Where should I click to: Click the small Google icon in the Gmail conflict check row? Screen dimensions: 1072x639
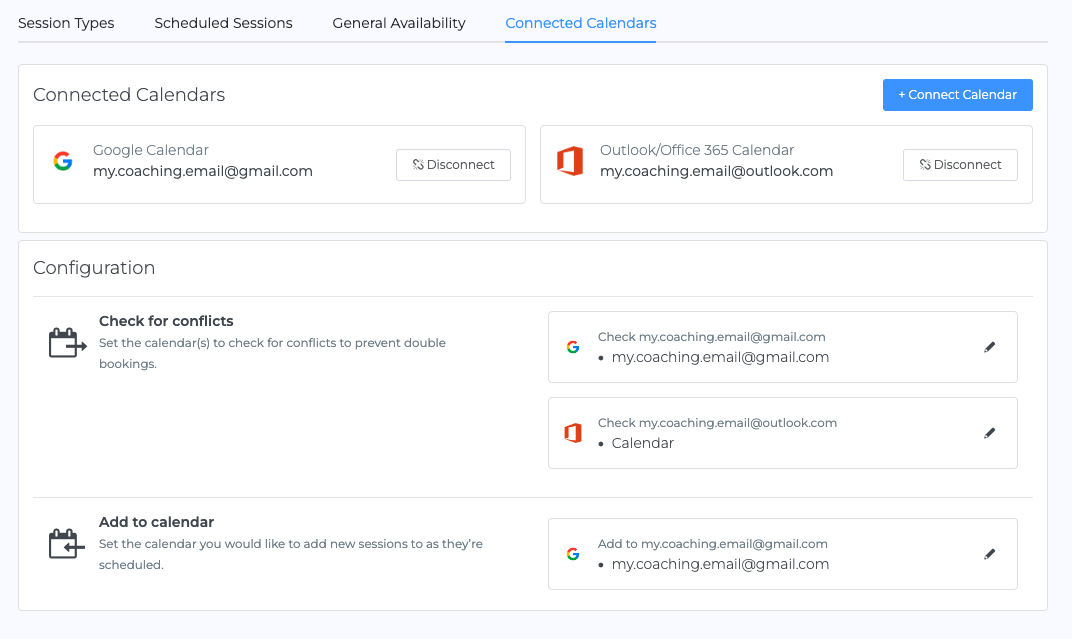pyautogui.click(x=573, y=347)
